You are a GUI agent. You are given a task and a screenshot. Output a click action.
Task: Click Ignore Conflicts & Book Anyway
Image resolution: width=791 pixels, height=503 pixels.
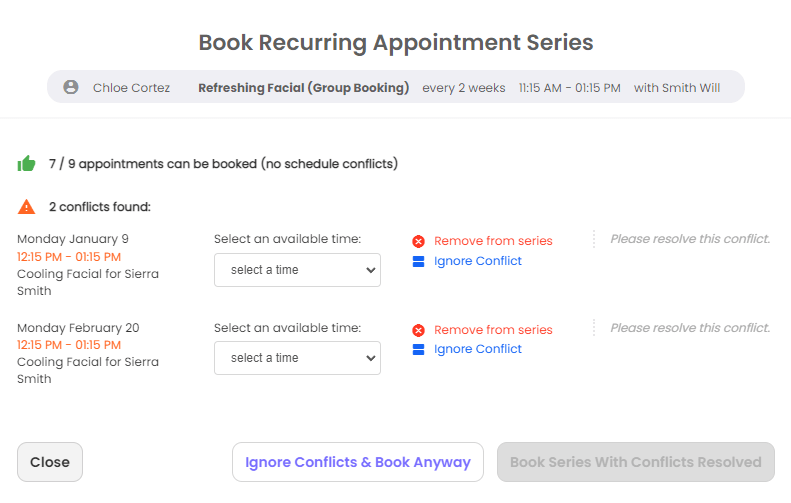coord(358,462)
